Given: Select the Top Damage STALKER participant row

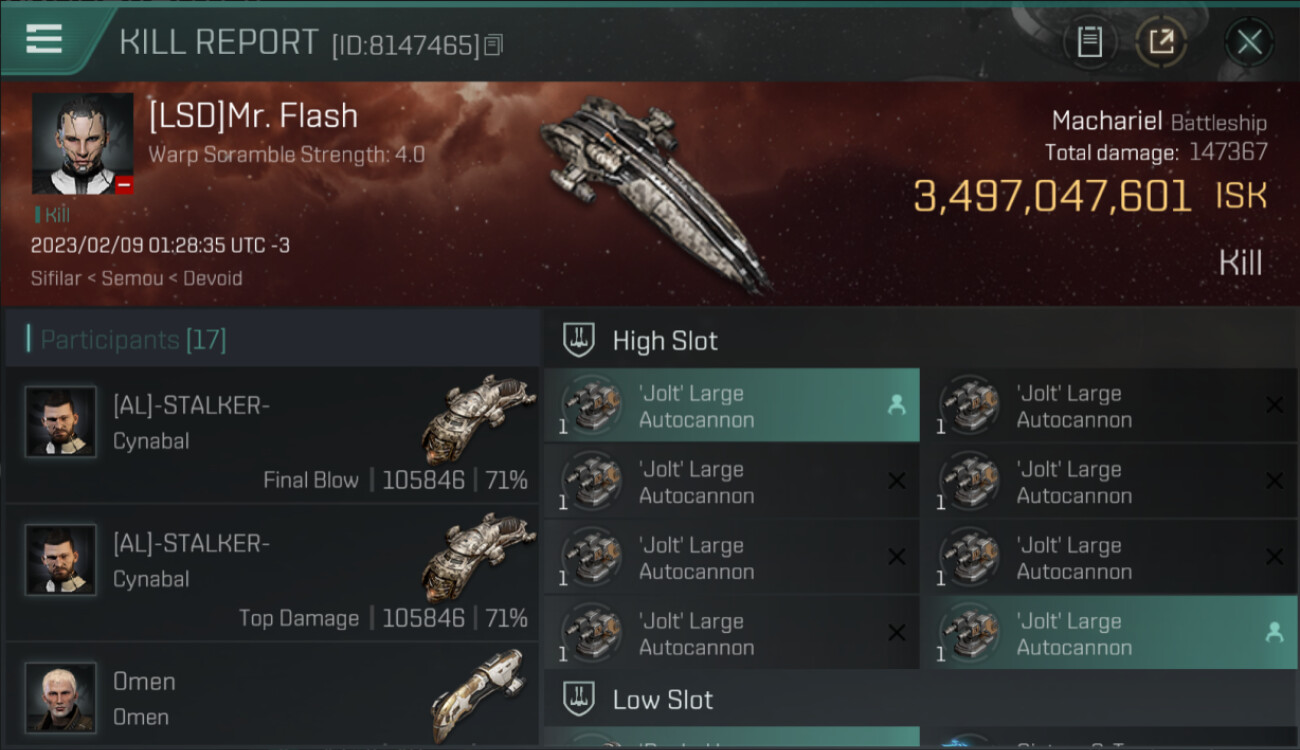Looking at the screenshot, I should pyautogui.click(x=272, y=573).
